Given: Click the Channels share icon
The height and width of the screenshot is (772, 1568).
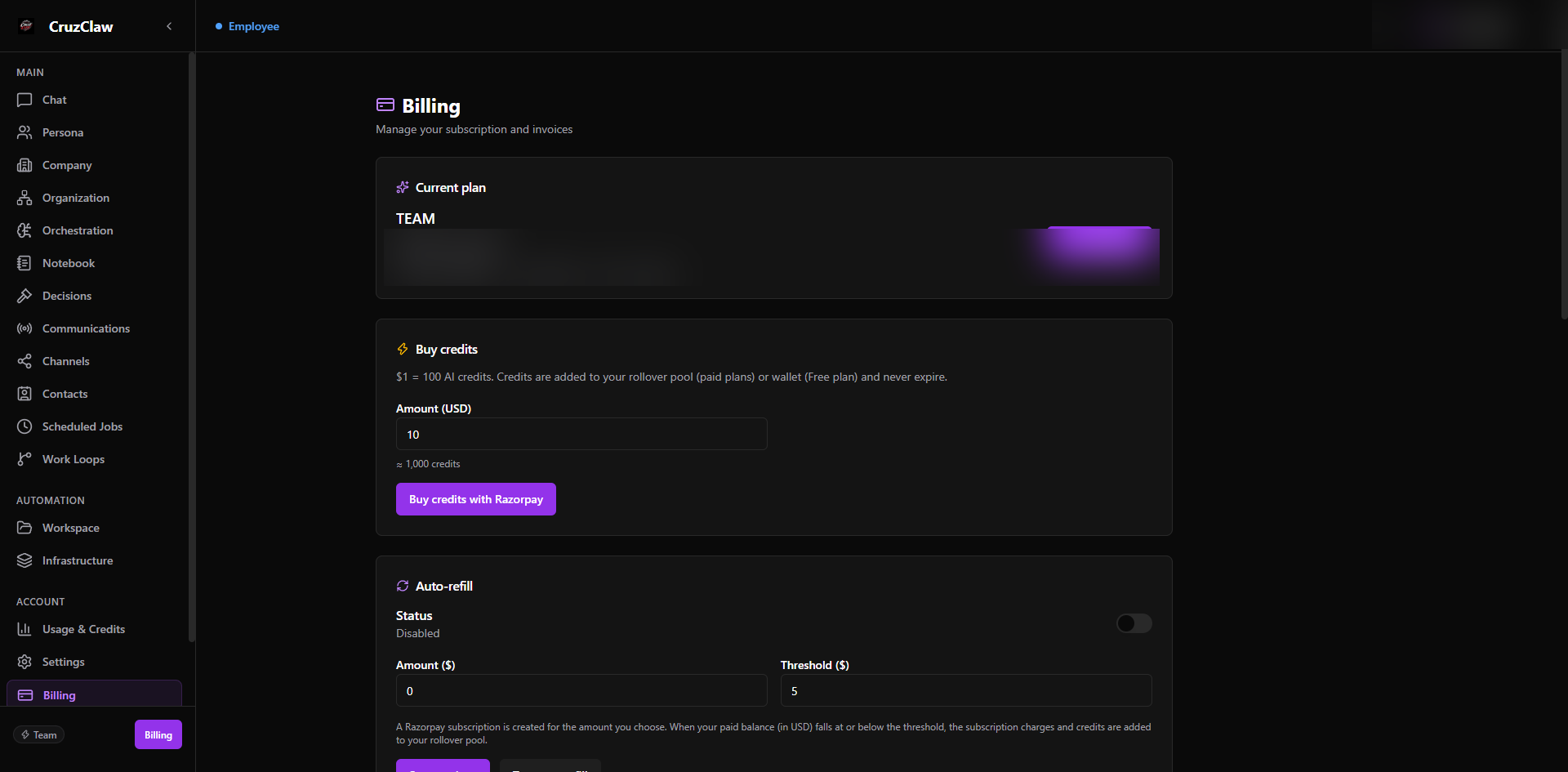Looking at the screenshot, I should pyautogui.click(x=24, y=361).
